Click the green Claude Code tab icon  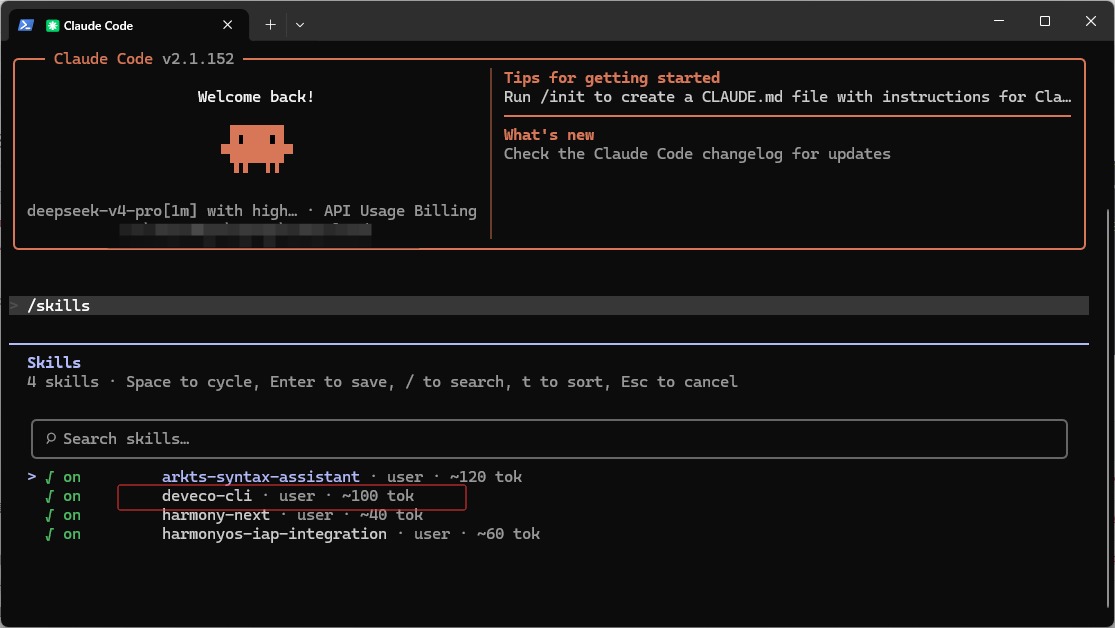[x=52, y=26]
